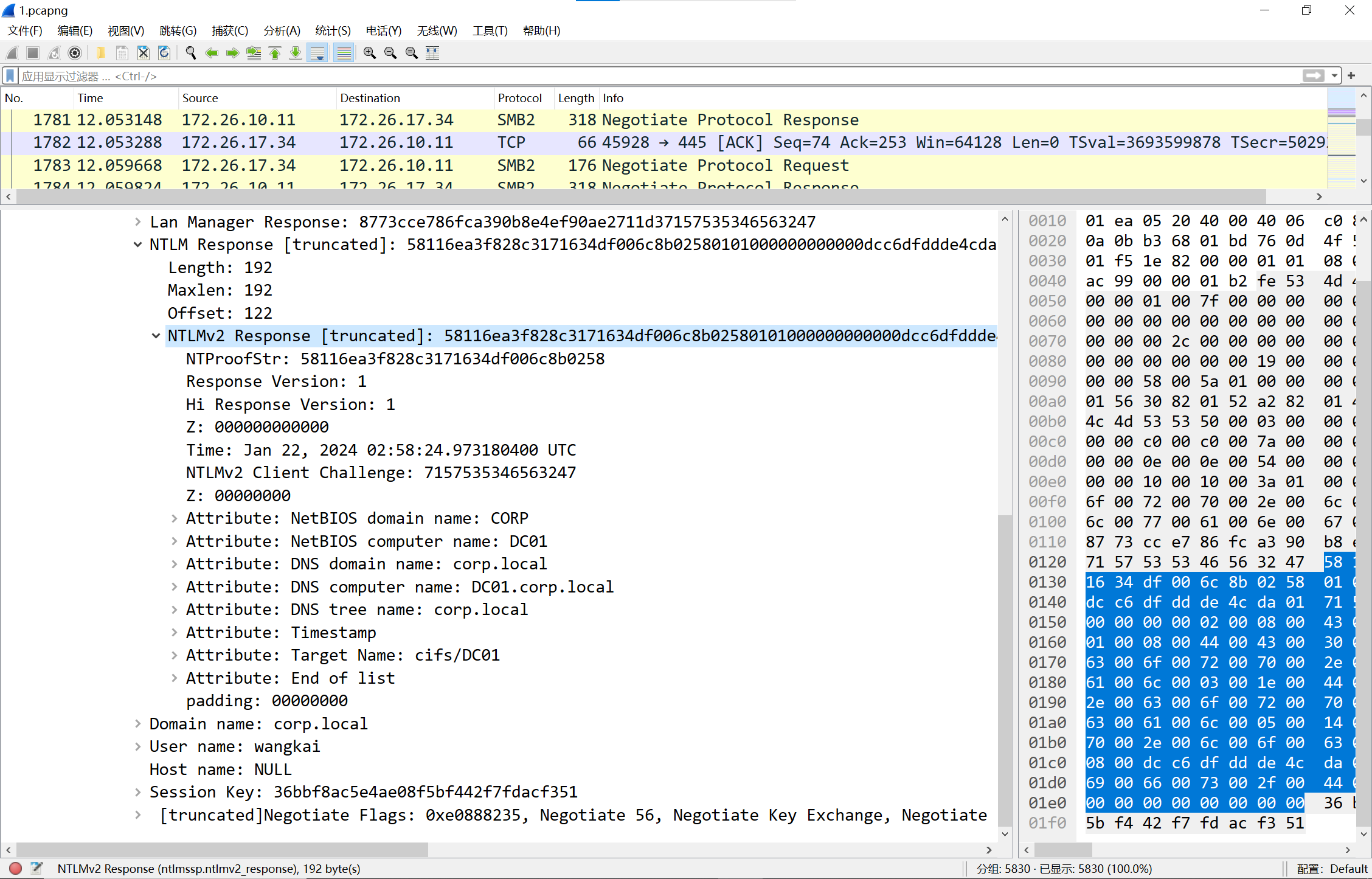The height and width of the screenshot is (879, 1372).
Task: Expand Attribute Target Name cifs/DC01
Action: (x=175, y=655)
